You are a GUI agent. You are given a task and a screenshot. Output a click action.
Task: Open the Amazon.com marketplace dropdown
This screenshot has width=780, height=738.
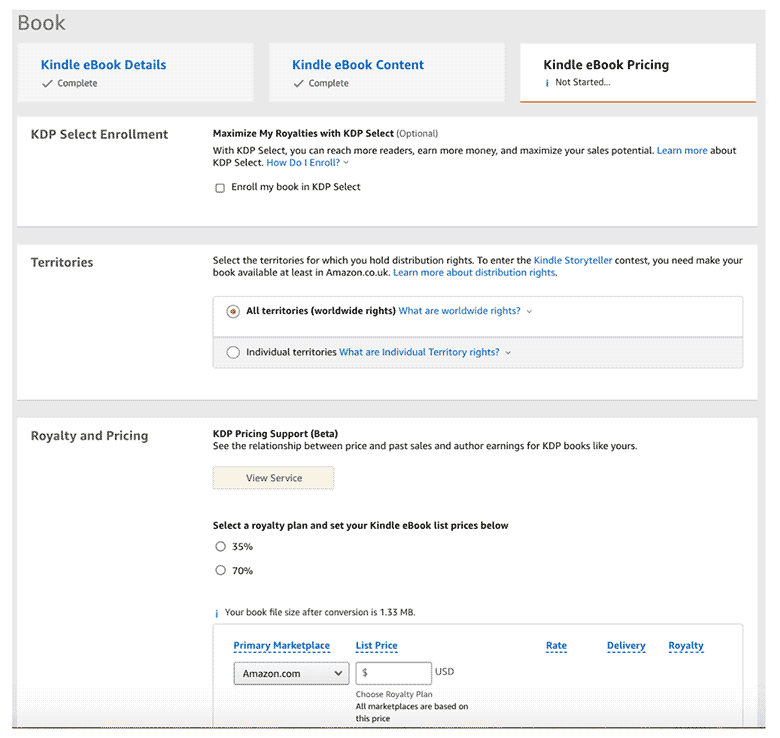coord(291,674)
